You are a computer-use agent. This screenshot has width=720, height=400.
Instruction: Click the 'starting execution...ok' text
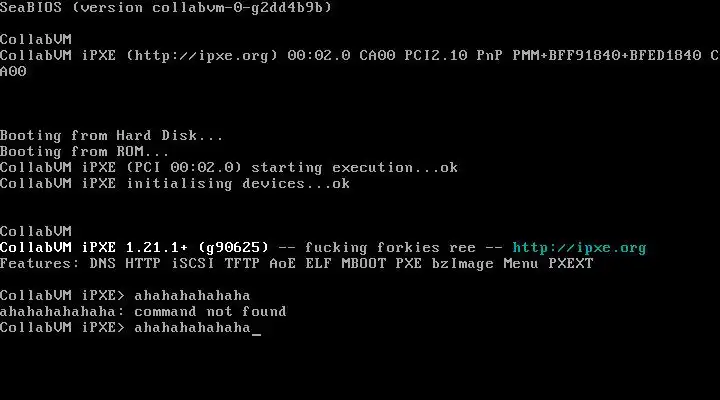tap(354, 168)
